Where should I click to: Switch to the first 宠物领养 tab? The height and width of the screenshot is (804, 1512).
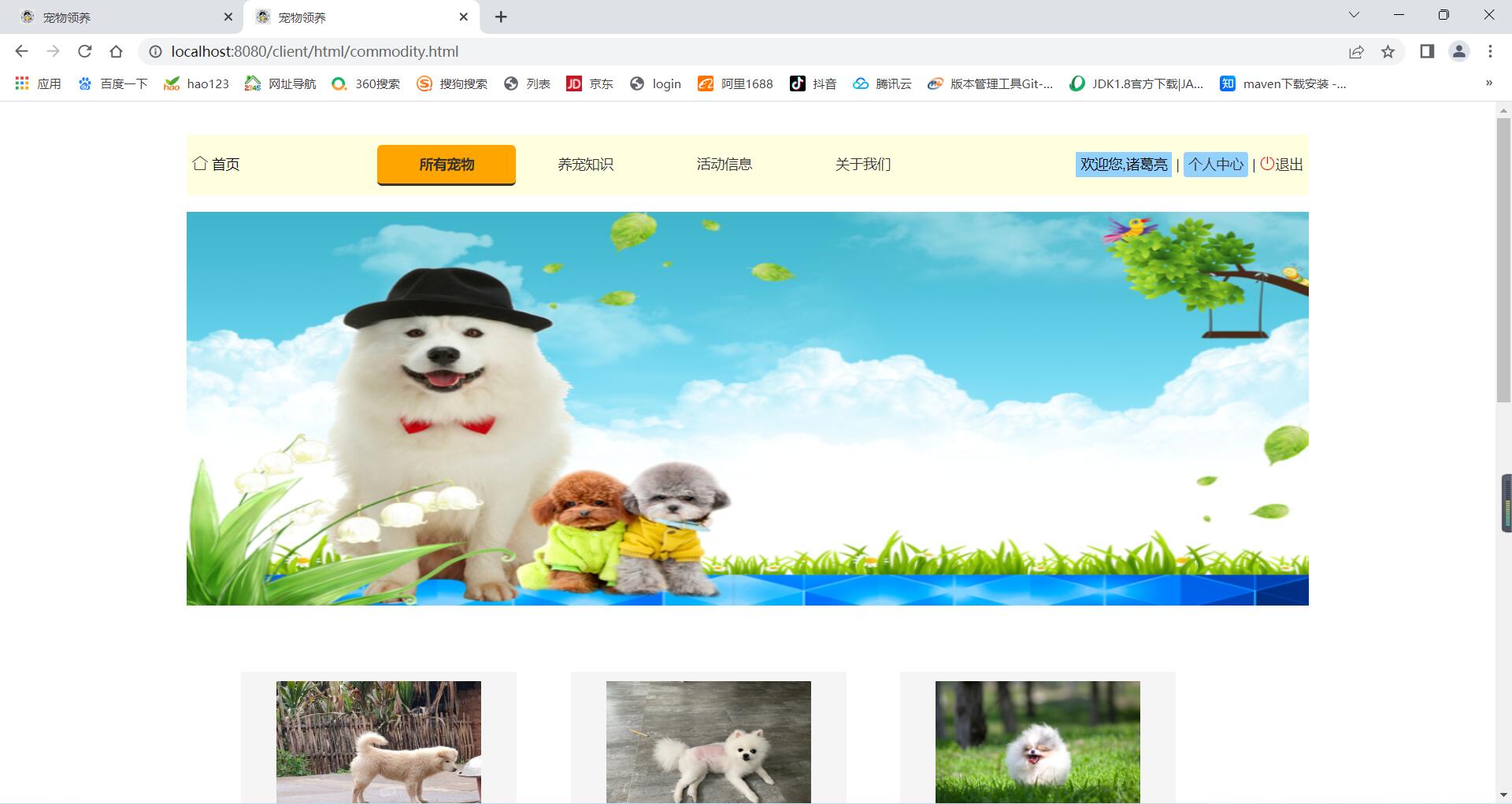point(122,17)
